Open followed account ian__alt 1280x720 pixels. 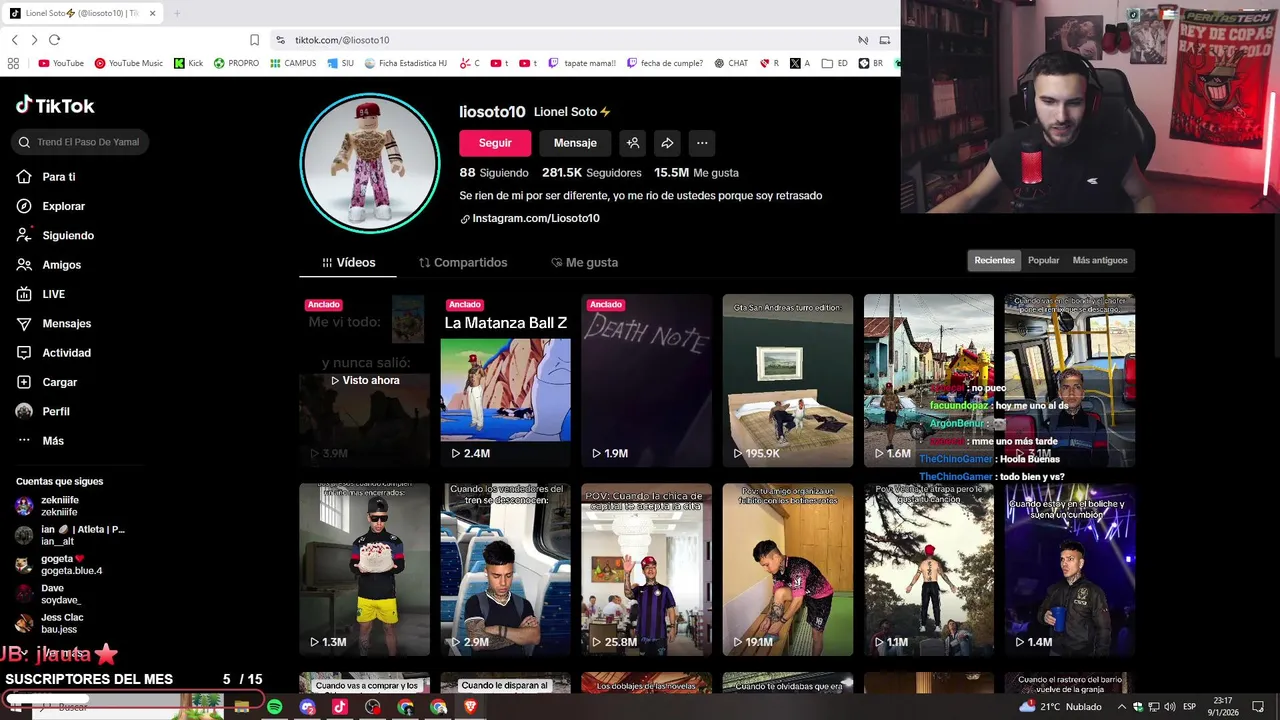70,535
